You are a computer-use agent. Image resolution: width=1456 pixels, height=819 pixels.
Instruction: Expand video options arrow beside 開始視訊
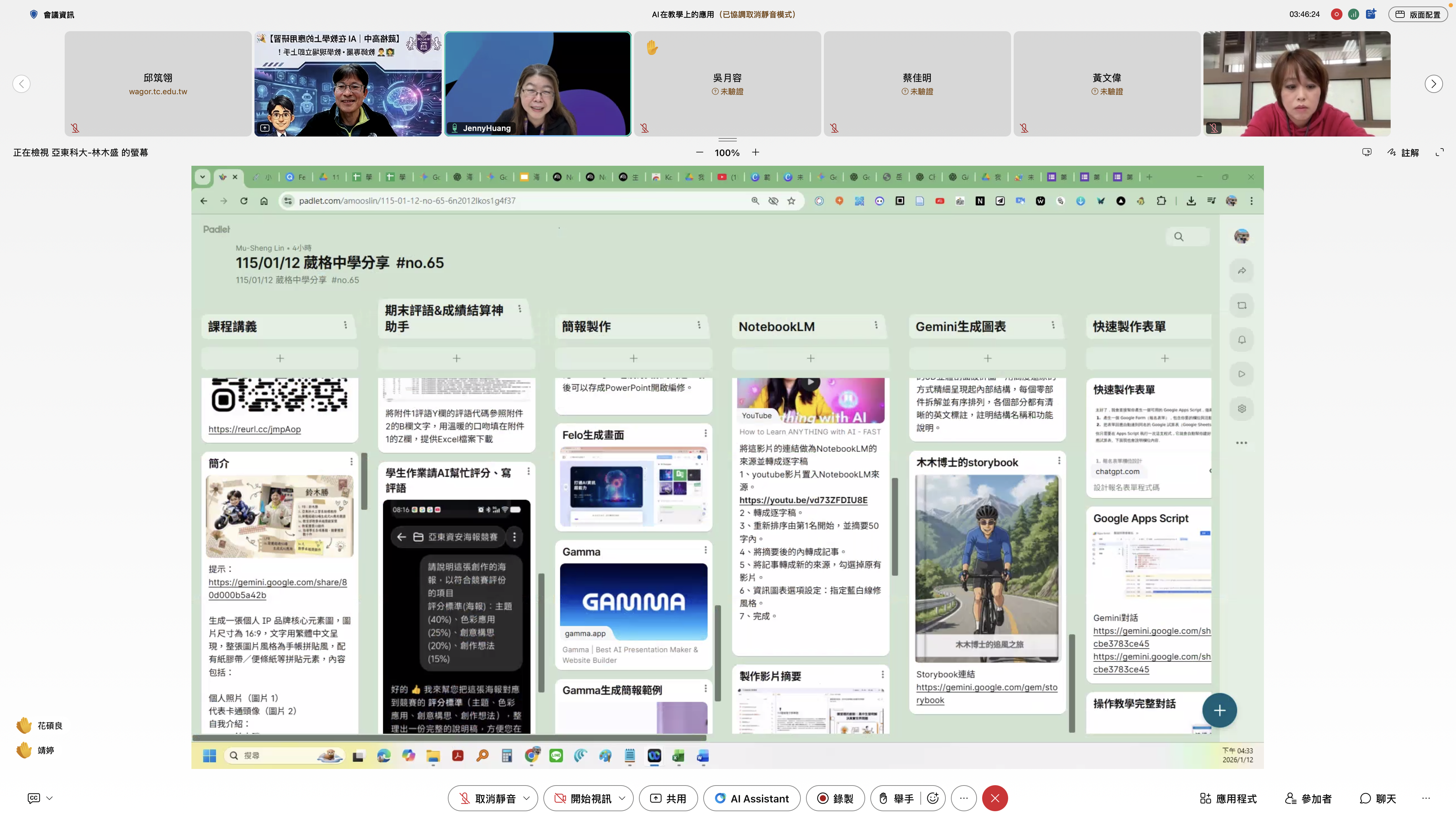coord(622,798)
